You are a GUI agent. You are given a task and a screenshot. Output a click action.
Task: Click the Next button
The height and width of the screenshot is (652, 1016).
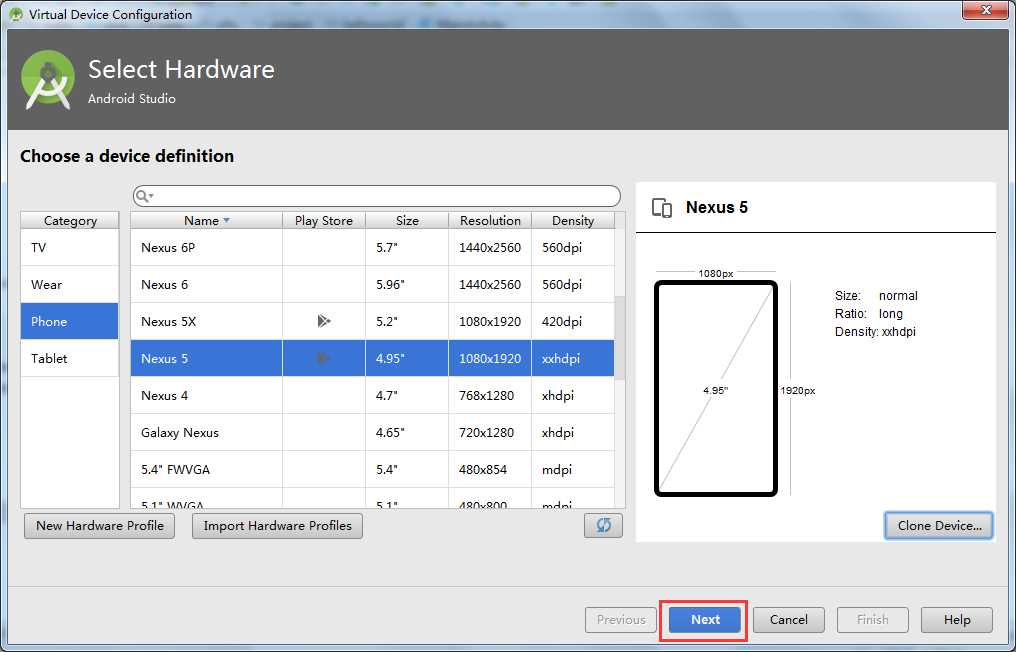click(x=705, y=620)
